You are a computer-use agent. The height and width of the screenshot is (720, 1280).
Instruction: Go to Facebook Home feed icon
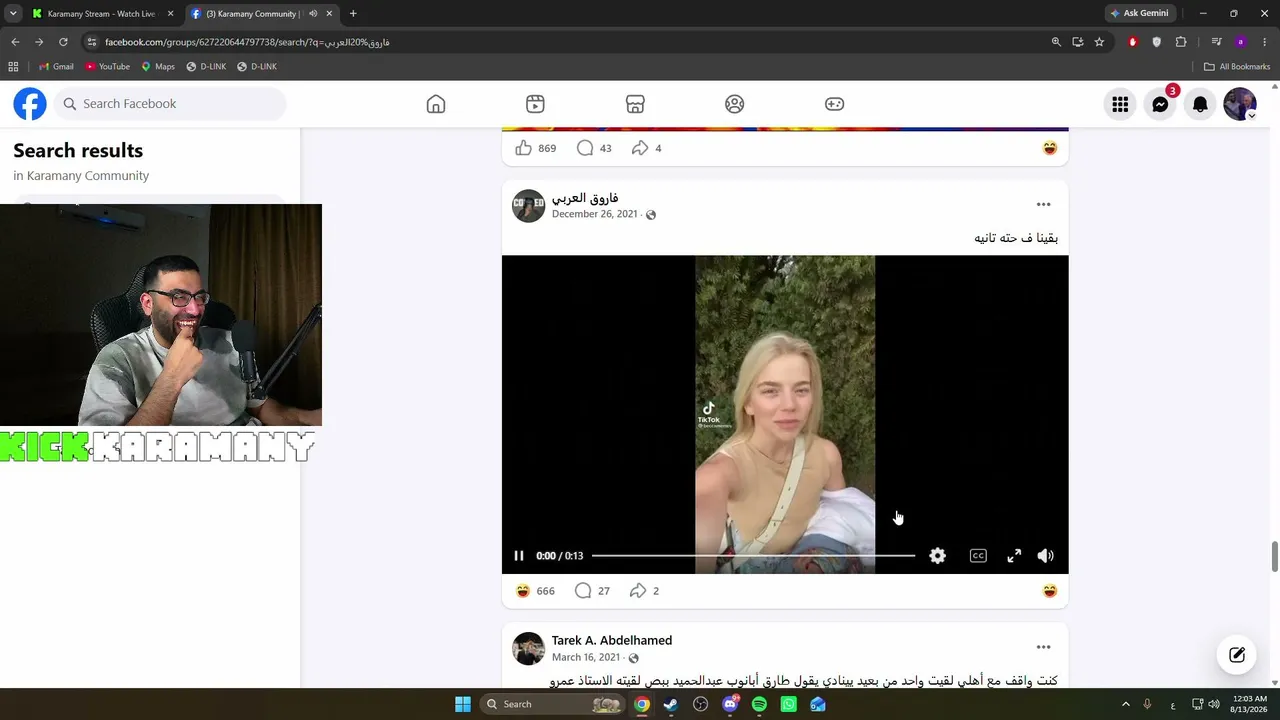click(436, 104)
